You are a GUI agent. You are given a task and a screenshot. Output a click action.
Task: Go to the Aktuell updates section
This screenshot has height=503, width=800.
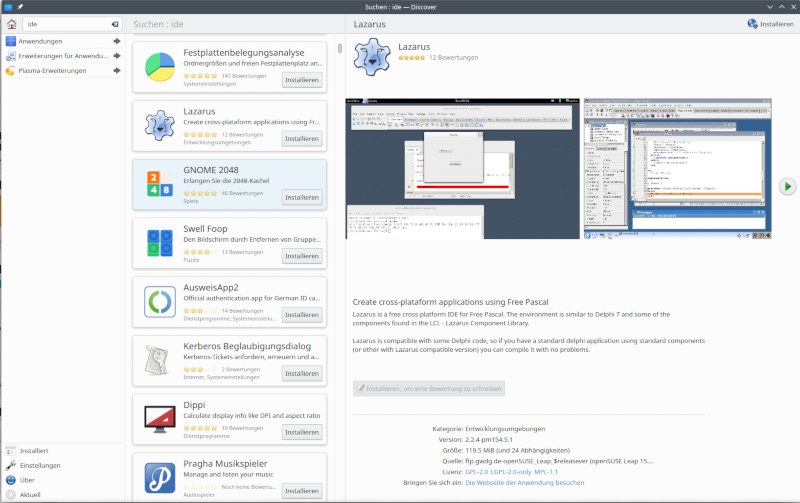(30, 494)
